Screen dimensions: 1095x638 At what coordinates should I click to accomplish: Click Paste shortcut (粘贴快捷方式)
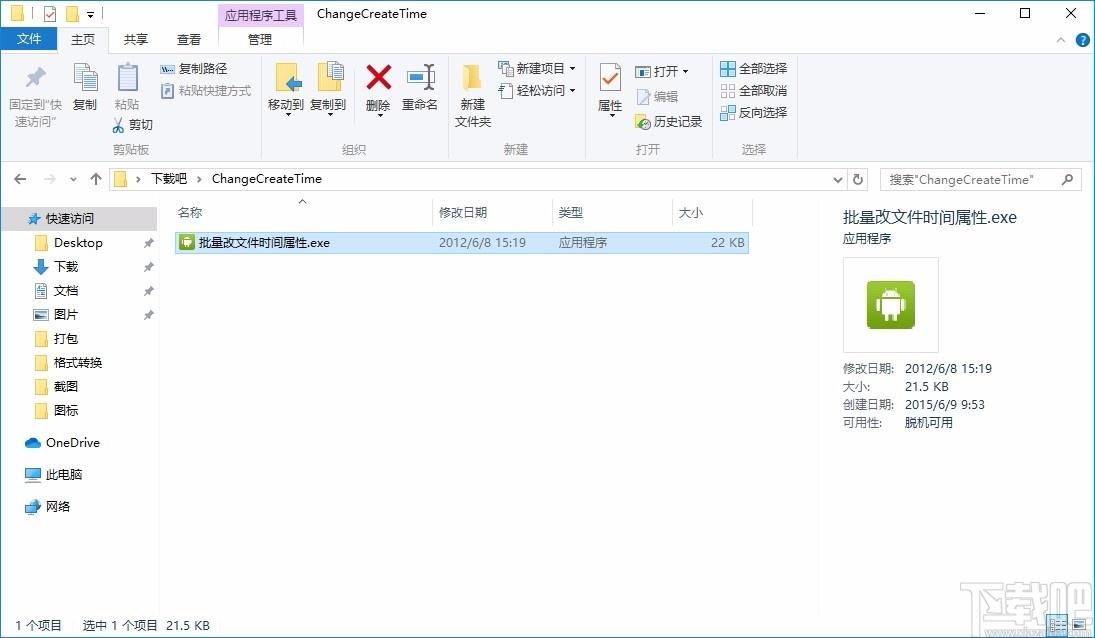pos(206,91)
